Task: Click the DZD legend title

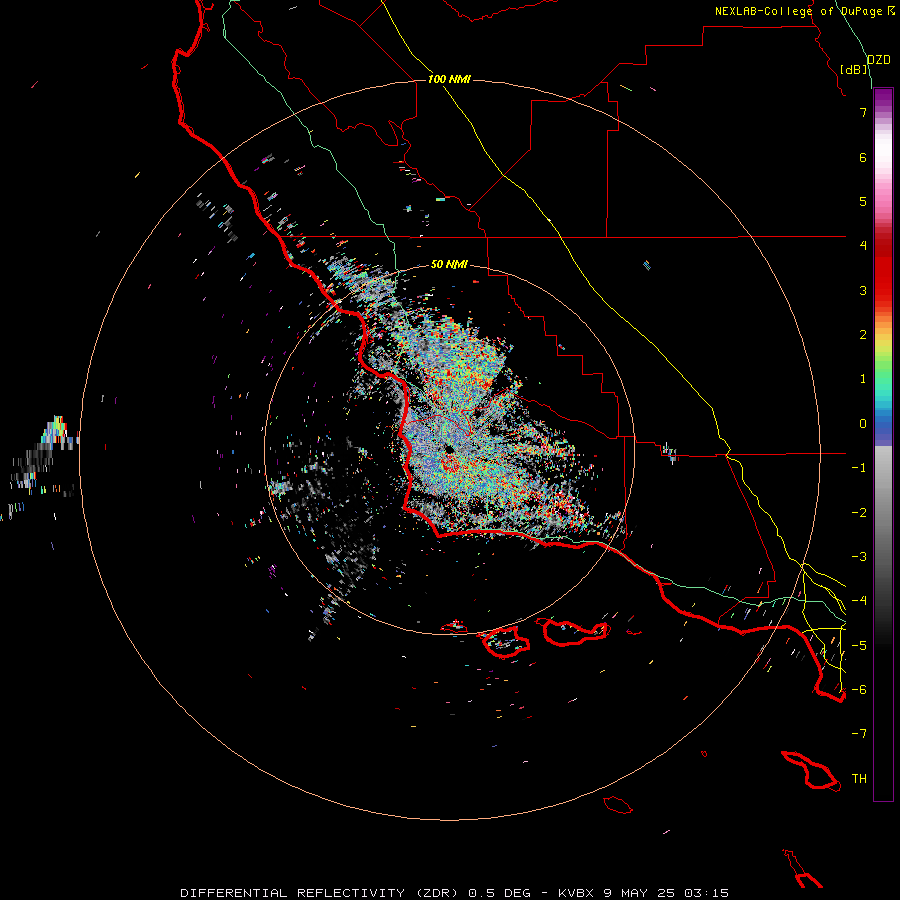Action: 879,60
